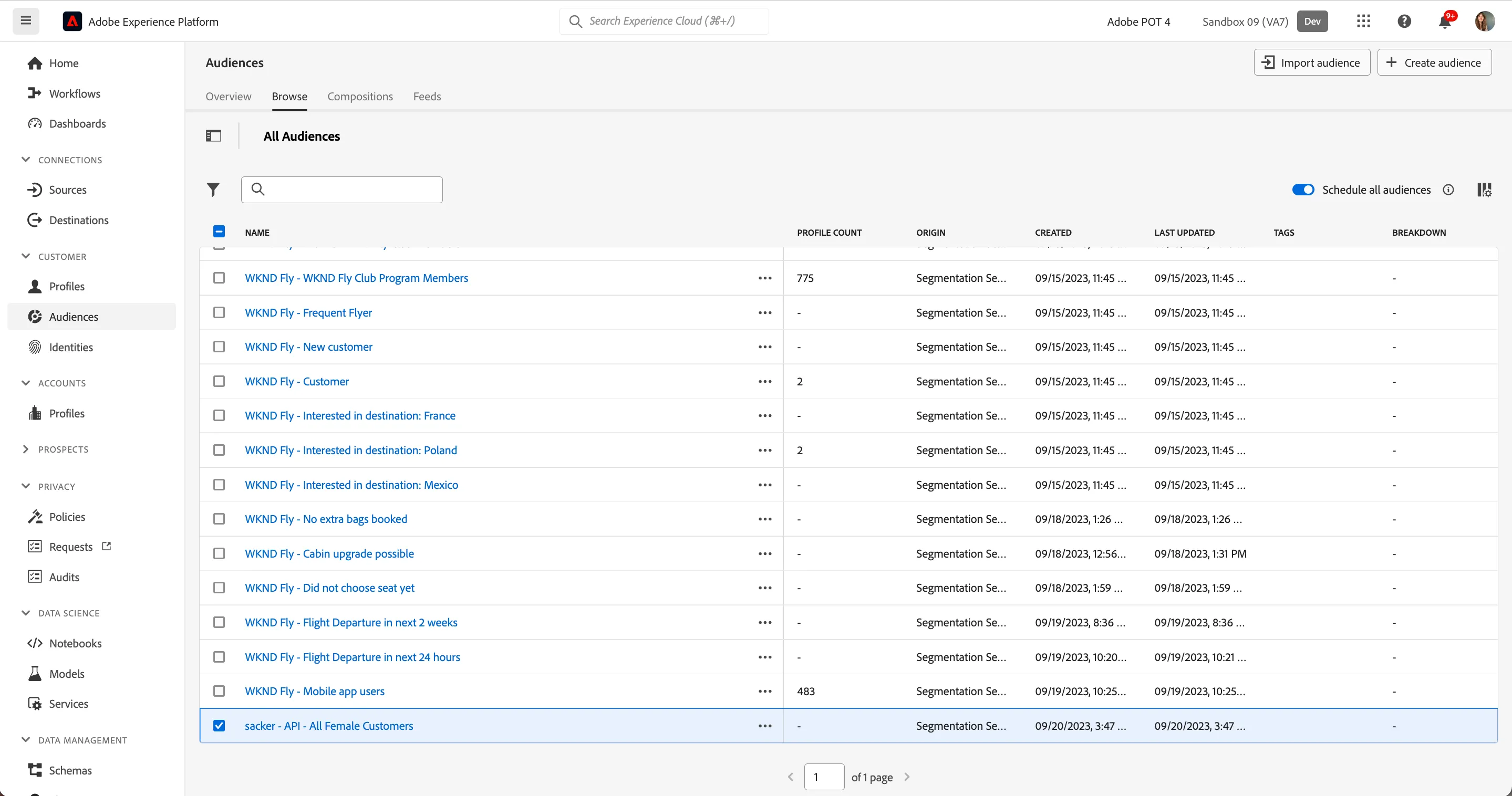The height and width of the screenshot is (796, 1512).
Task: Go to Sources in sidebar
Action: pyautogui.click(x=67, y=190)
